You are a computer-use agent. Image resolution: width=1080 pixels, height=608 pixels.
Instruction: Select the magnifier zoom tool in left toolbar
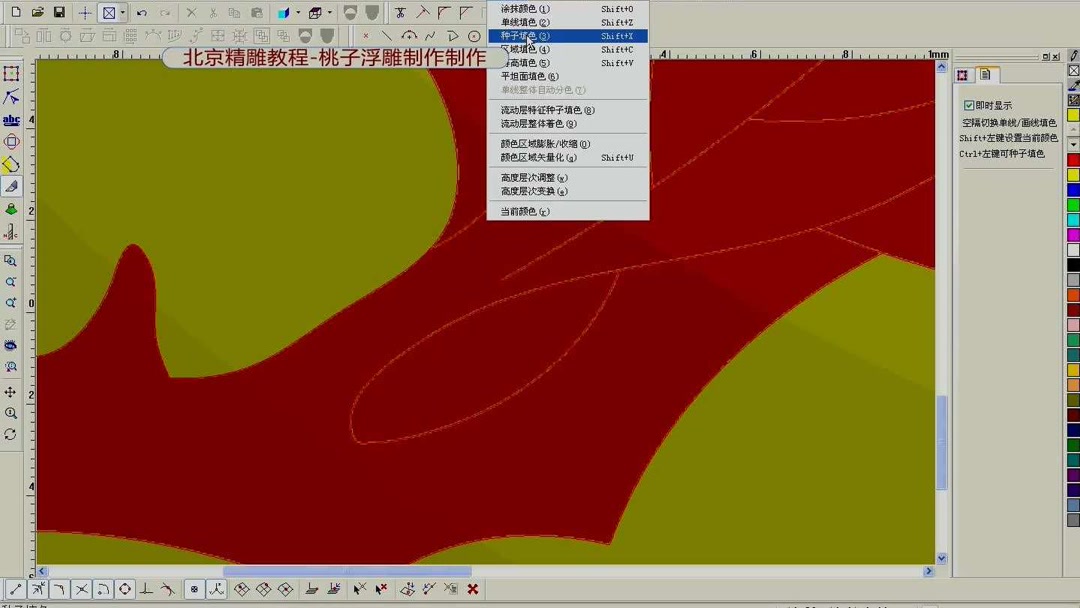click(12, 260)
